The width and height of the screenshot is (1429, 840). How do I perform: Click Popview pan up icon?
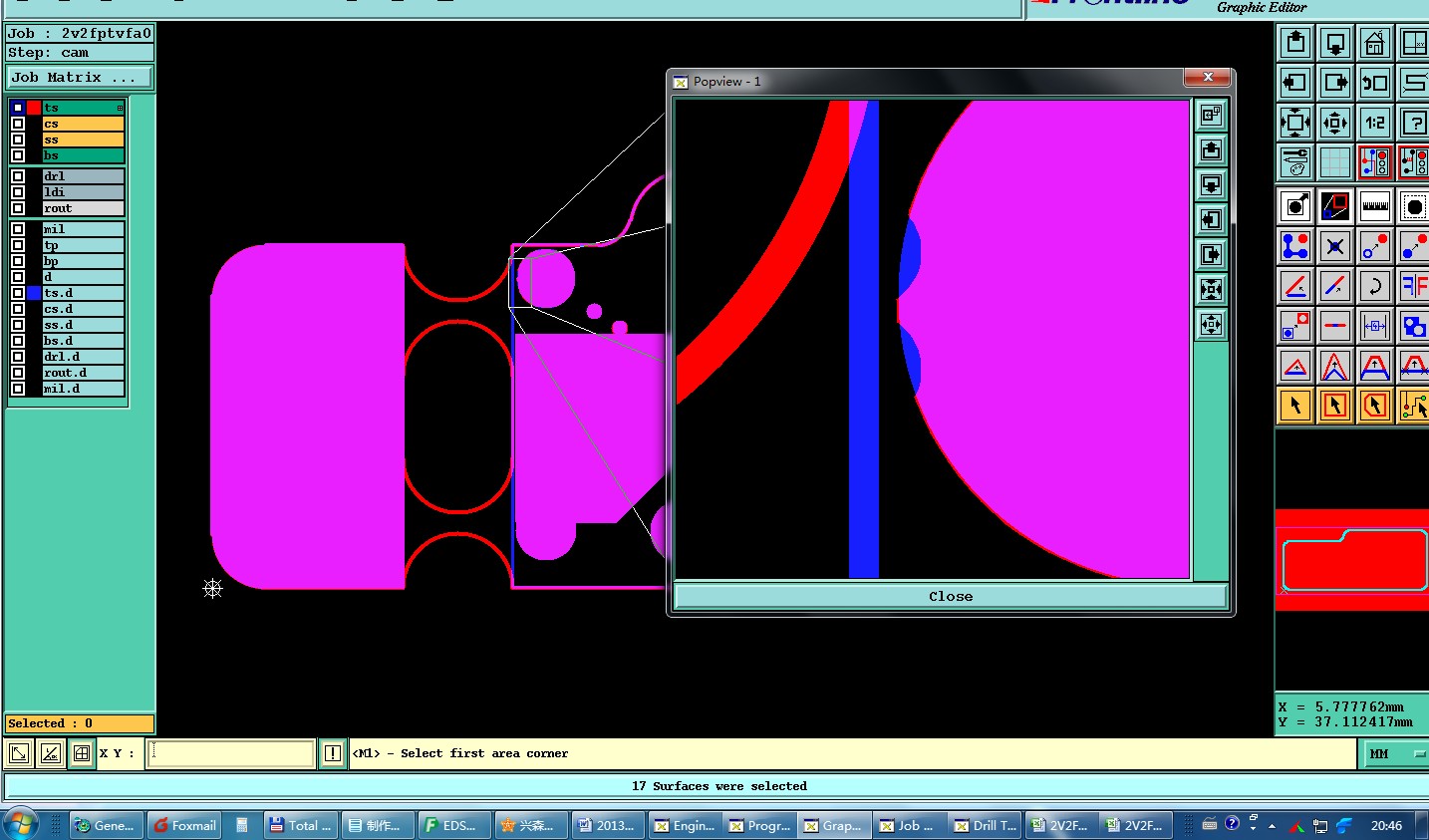pyautogui.click(x=1211, y=150)
